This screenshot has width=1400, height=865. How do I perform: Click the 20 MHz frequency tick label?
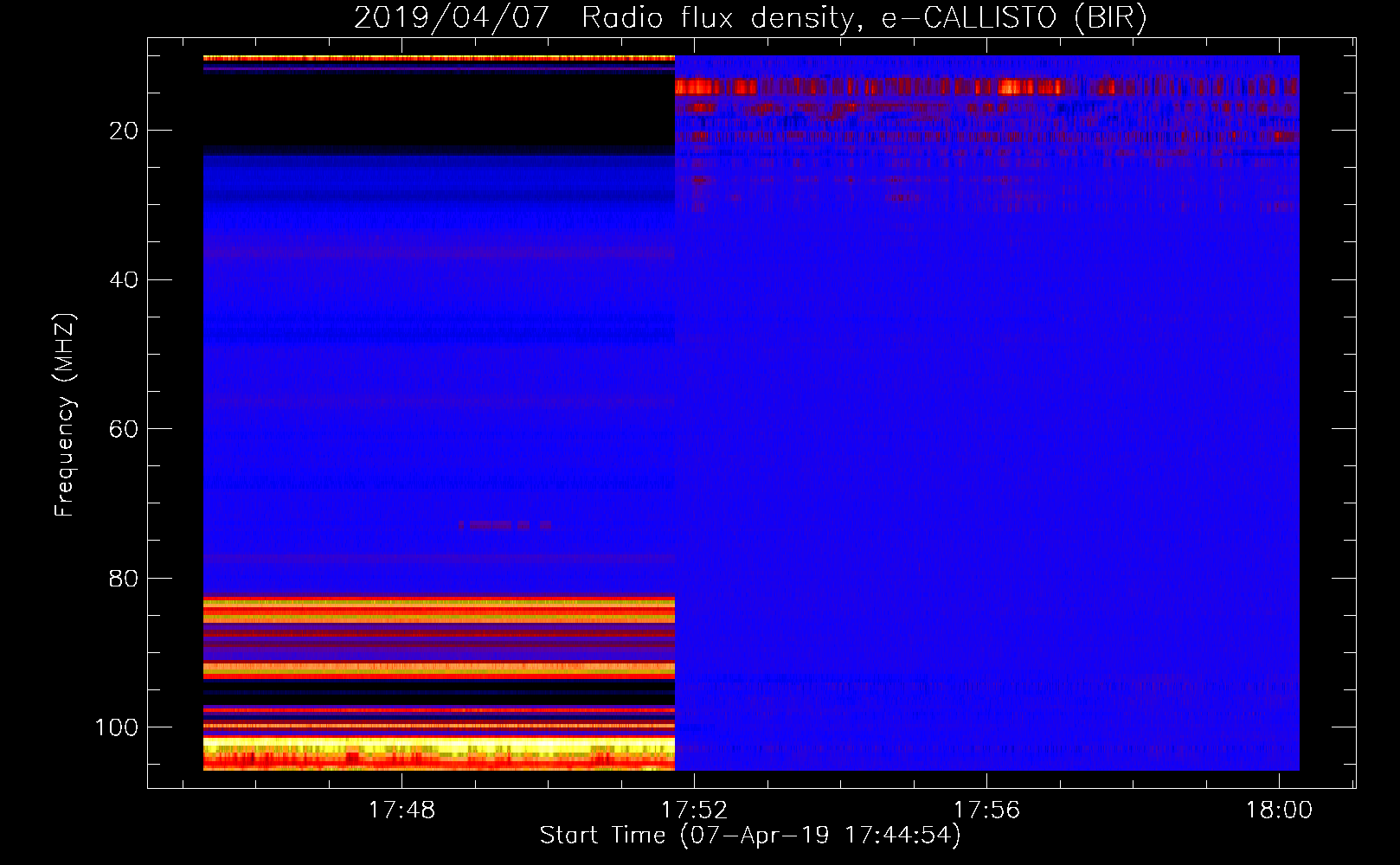coord(124,131)
